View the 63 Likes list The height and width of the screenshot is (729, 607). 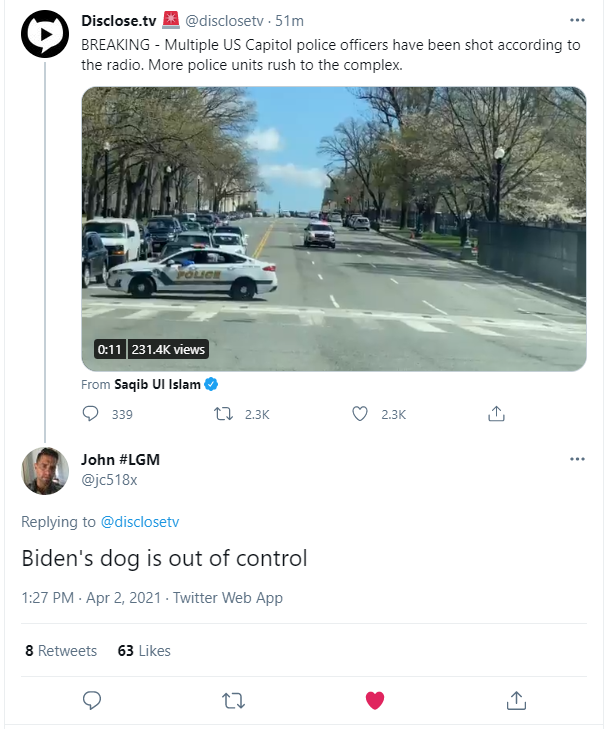point(144,651)
